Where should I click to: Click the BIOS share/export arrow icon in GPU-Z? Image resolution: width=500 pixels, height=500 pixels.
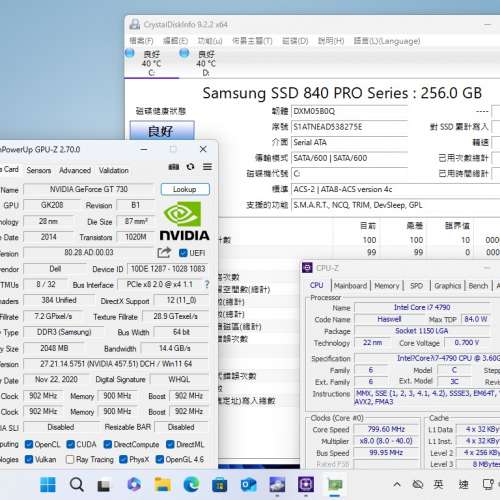pyautogui.click(x=164, y=253)
